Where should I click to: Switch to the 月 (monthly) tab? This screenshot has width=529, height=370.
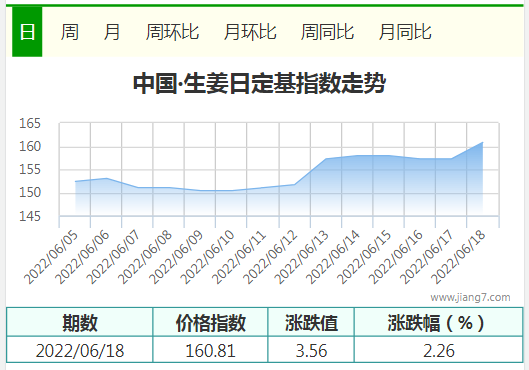(x=111, y=32)
